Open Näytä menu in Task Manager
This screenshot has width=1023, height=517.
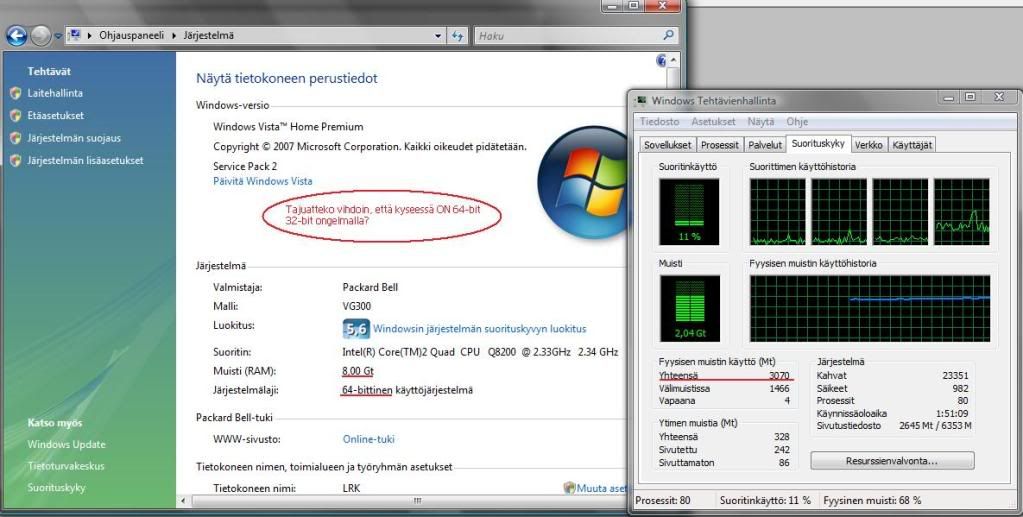click(x=761, y=122)
